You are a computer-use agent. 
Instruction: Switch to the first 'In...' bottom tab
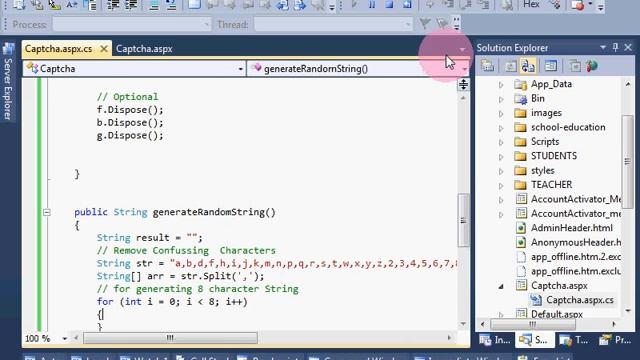(495, 340)
